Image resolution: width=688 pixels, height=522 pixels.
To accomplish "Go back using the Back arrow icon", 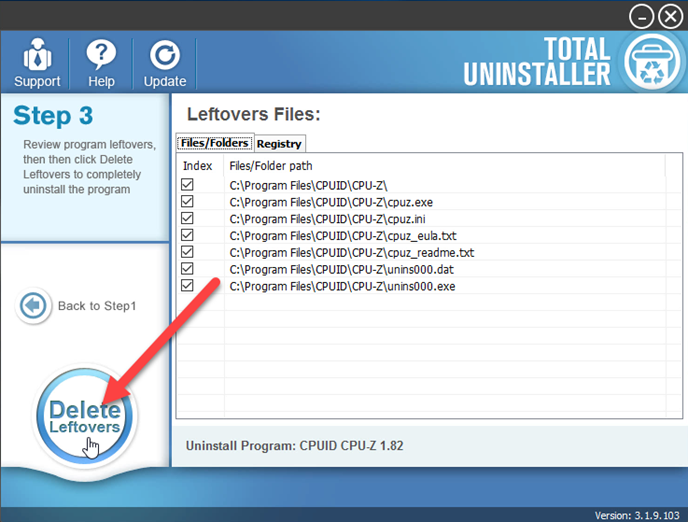I will [33, 305].
